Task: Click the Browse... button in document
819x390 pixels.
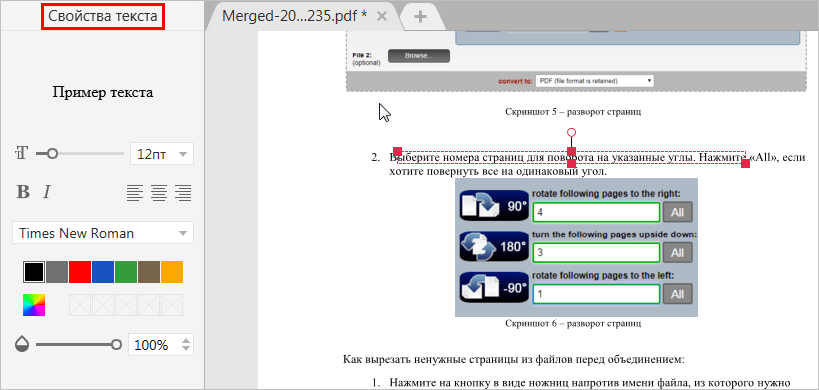Action: (418, 56)
